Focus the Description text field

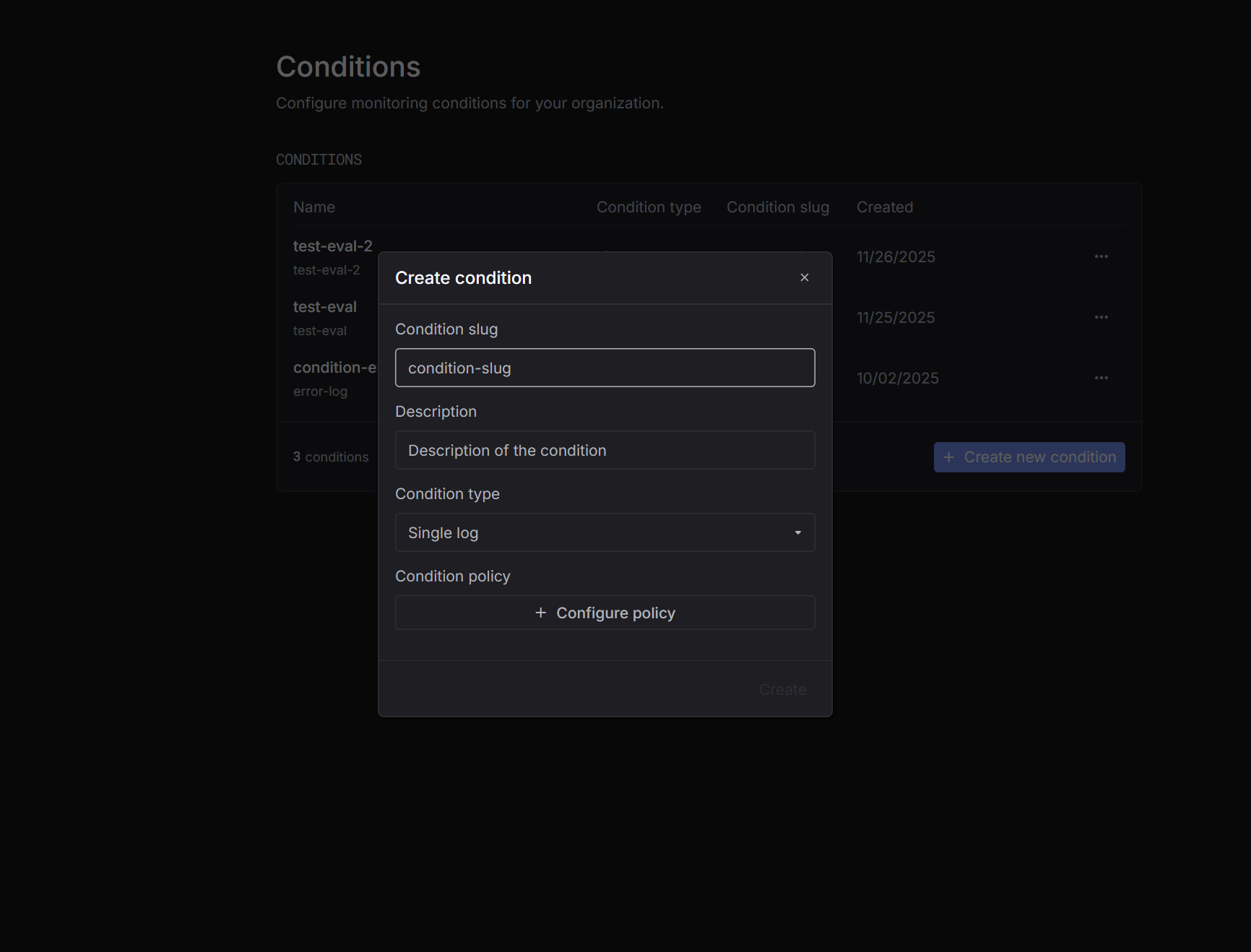pos(605,451)
